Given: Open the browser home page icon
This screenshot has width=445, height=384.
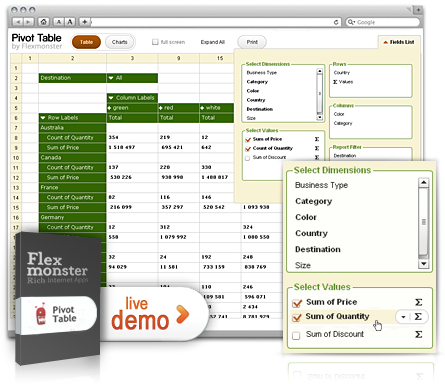Looking at the screenshot, I should (x=44, y=22).
